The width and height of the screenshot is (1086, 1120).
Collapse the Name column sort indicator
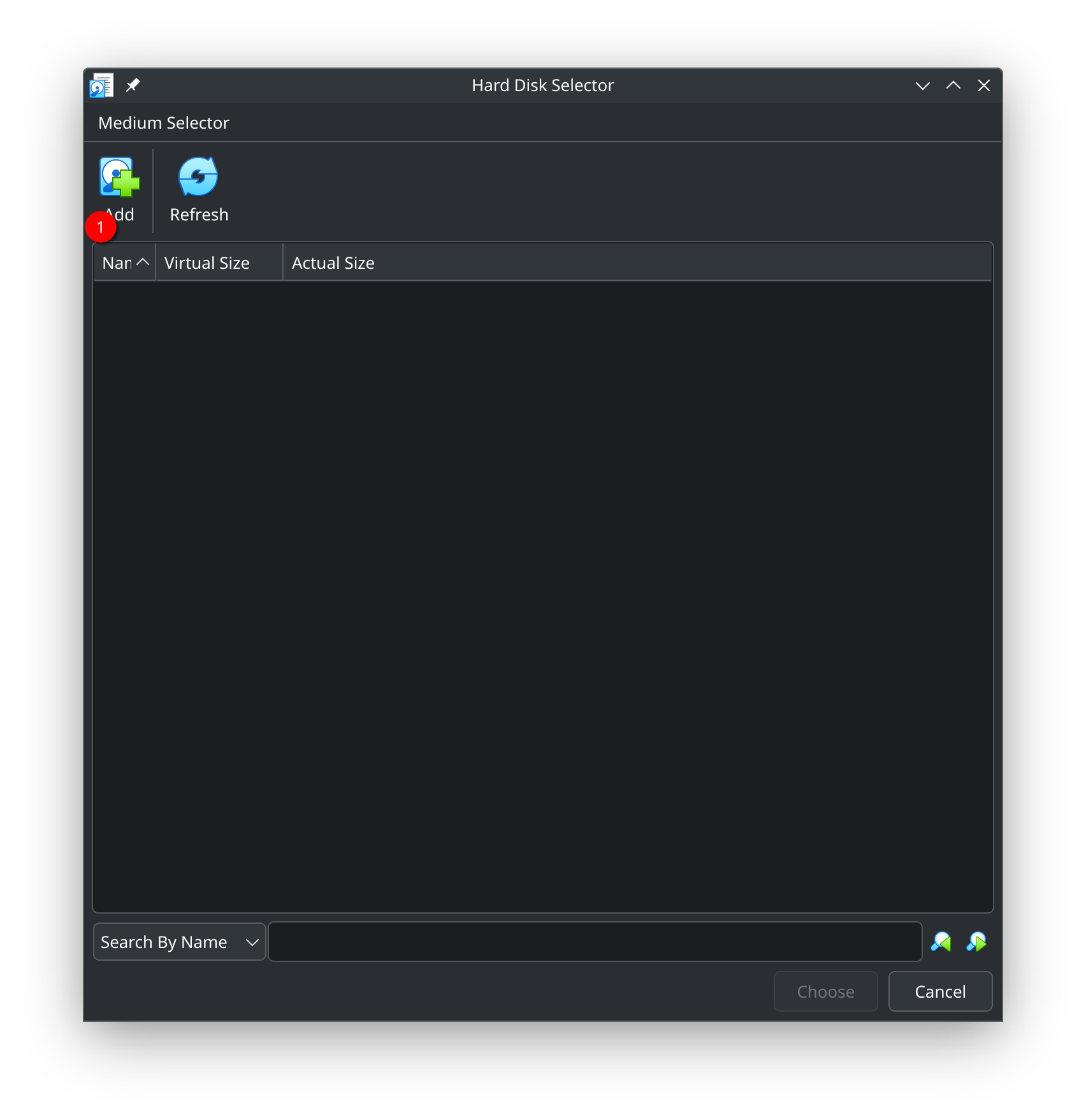[x=143, y=262]
